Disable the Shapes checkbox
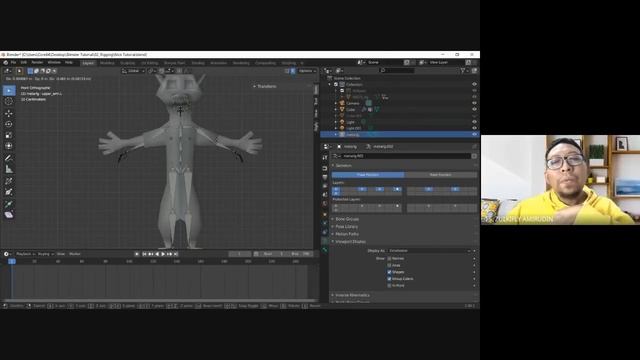Screen dimensions: 640x360 coord(389,272)
